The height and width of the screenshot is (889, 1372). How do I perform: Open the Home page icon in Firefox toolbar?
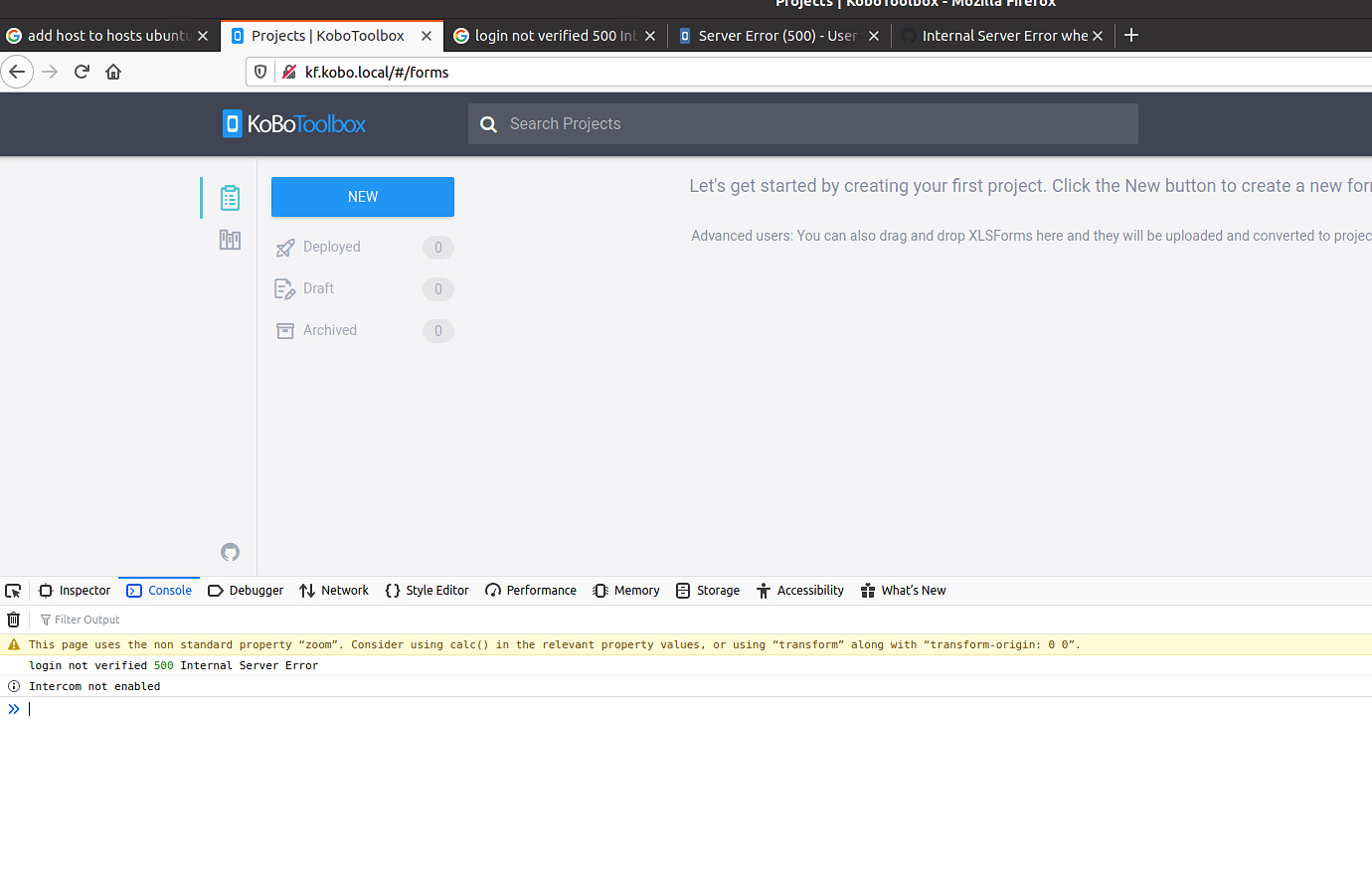(112, 72)
